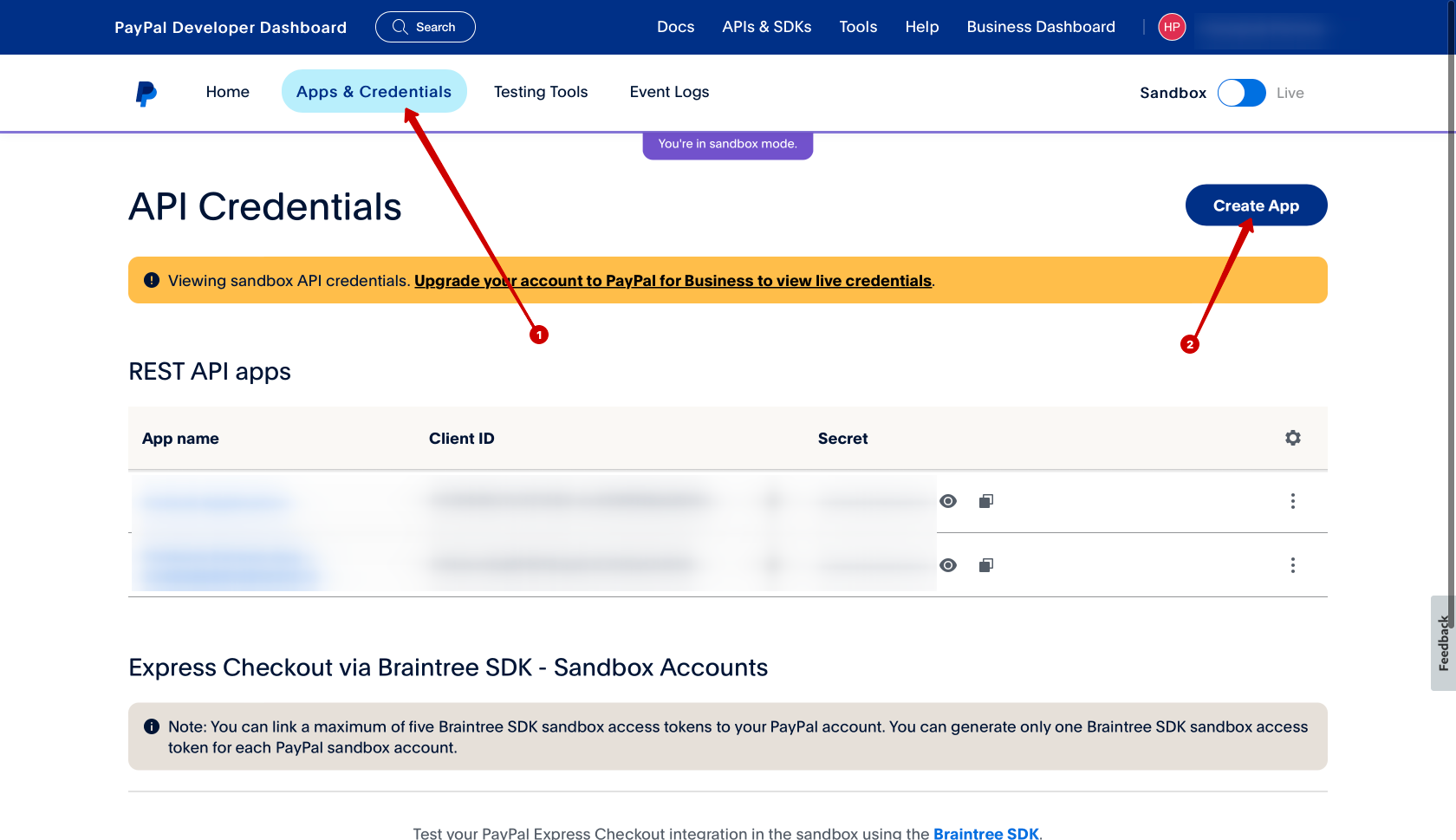Show secret for the second app row
This screenshot has height=840, width=1456.
tap(948, 565)
